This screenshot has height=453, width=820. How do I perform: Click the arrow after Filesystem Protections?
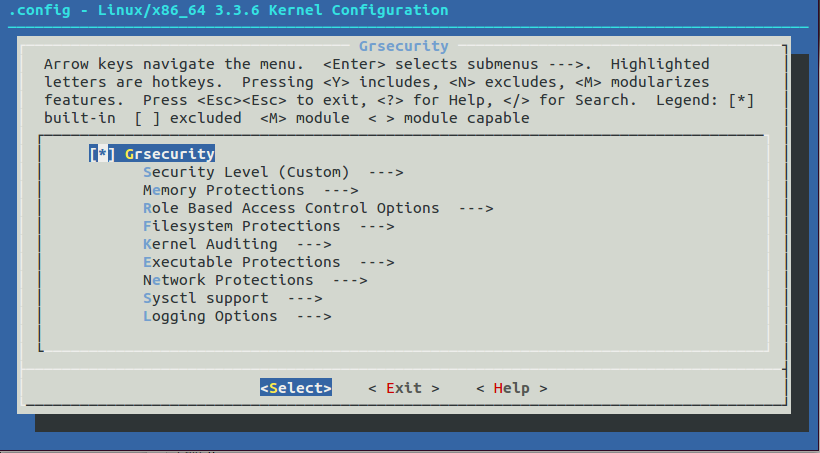[376, 226]
